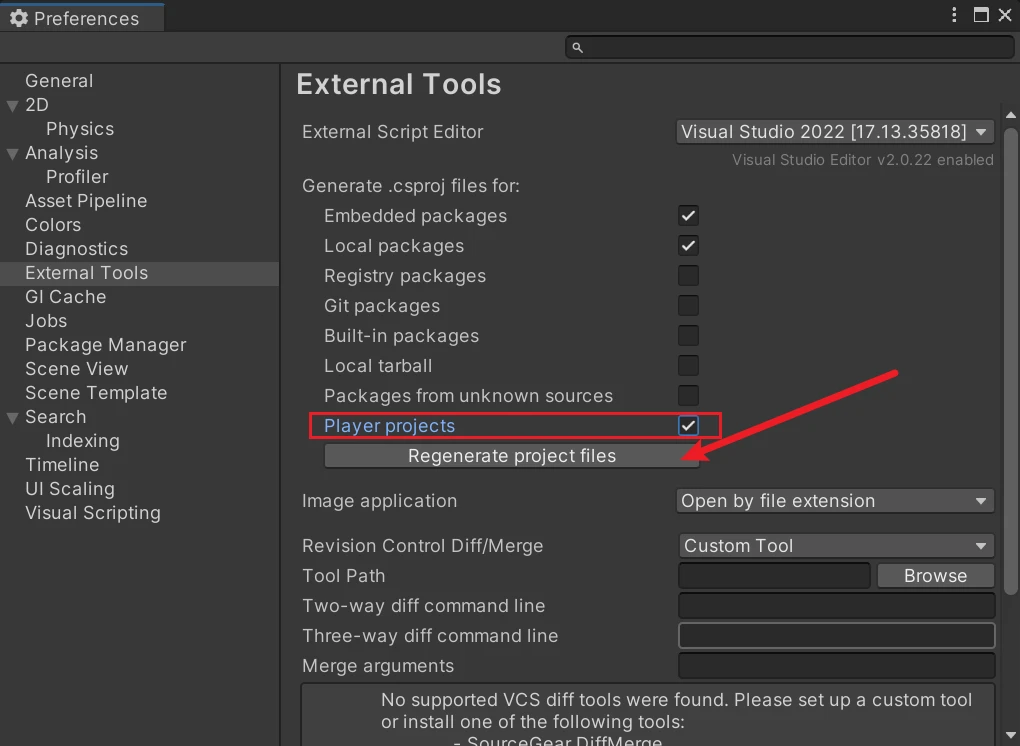Open Image application dropdown
Screen dimensions: 1020x746
[x=835, y=501]
